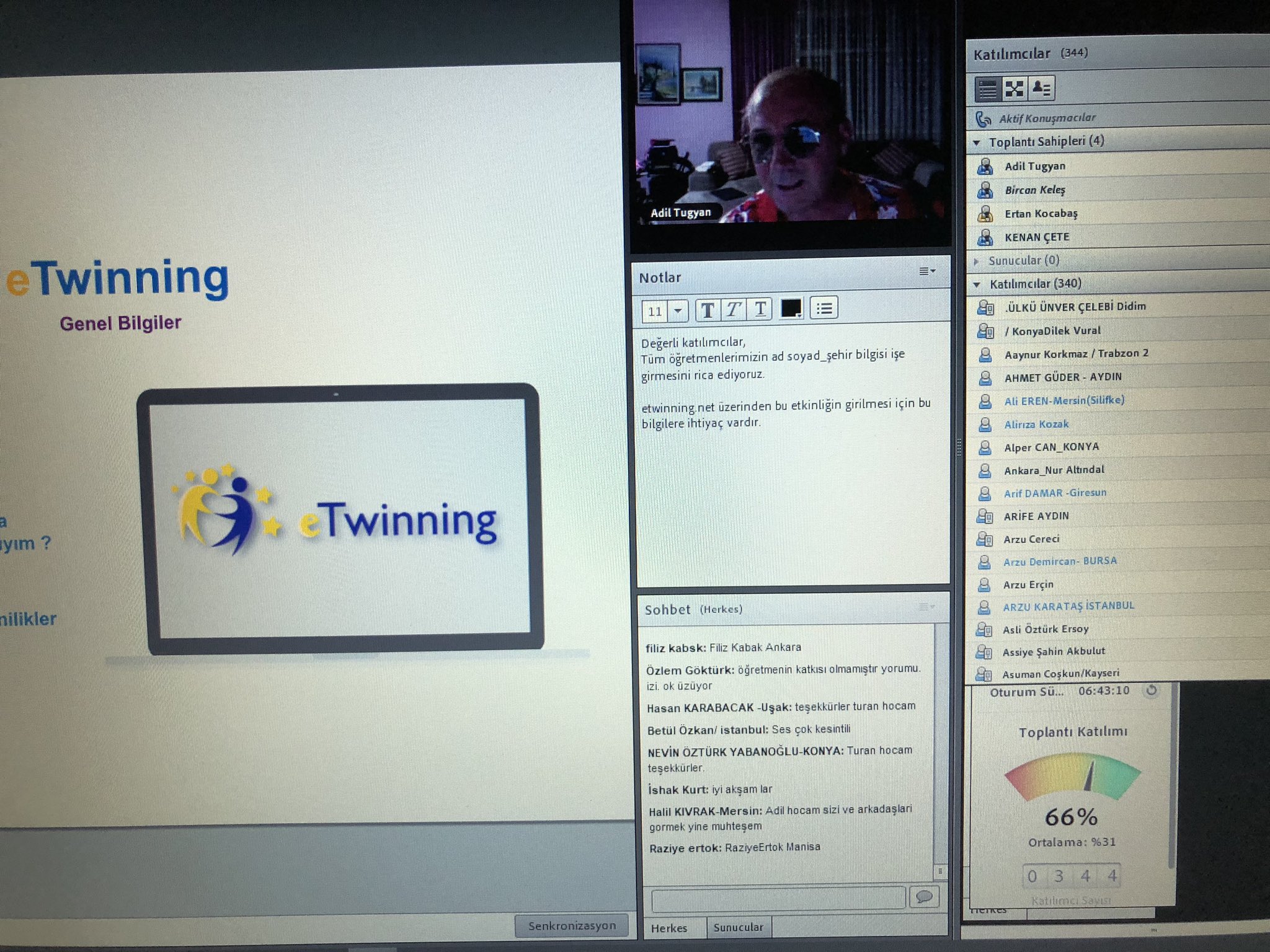
Task: Select participant AHMET GÜDER - AYDIN
Action: [1062, 377]
